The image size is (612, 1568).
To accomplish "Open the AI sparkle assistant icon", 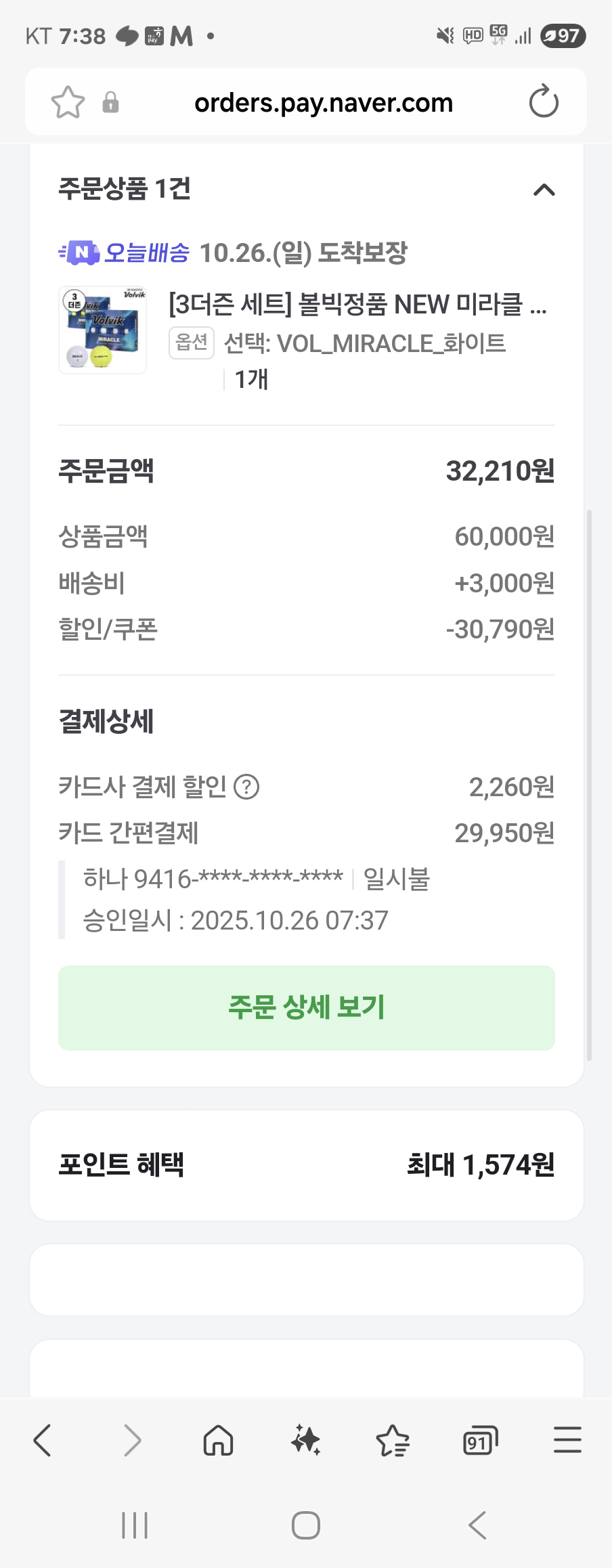I will 305,1440.
